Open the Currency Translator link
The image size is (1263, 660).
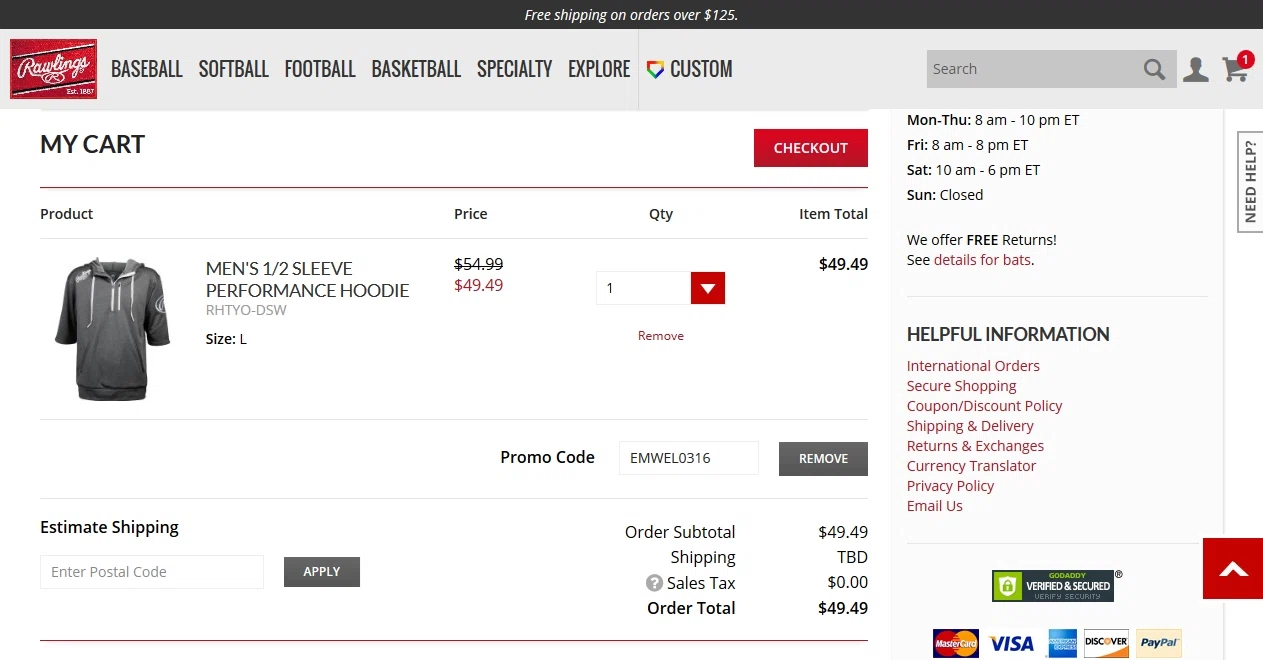[971, 466]
